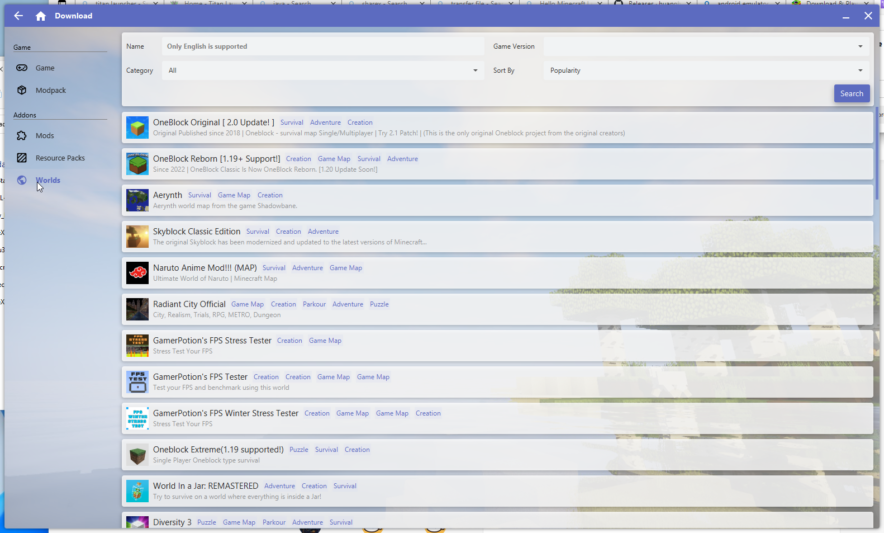Image resolution: width=884 pixels, height=533 pixels.
Task: Select Resource Packs in sidebar
Action: pyautogui.click(x=60, y=158)
